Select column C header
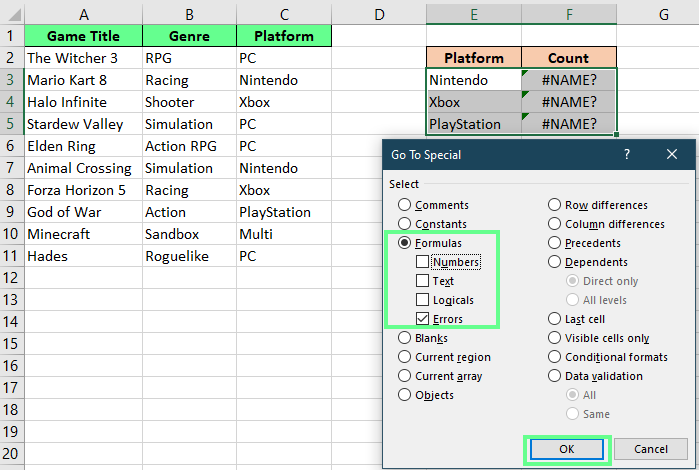699x470 pixels. (284, 13)
